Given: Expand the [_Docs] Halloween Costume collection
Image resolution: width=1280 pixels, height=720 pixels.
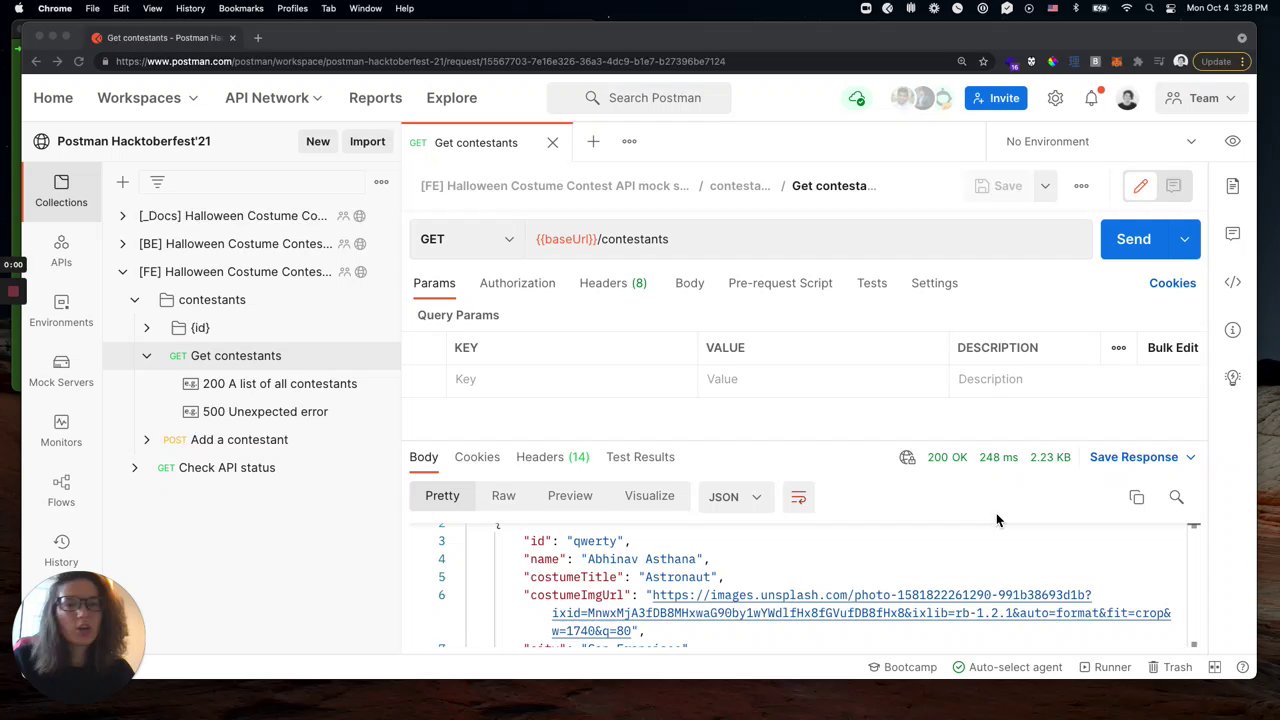Looking at the screenshot, I should tap(122, 216).
